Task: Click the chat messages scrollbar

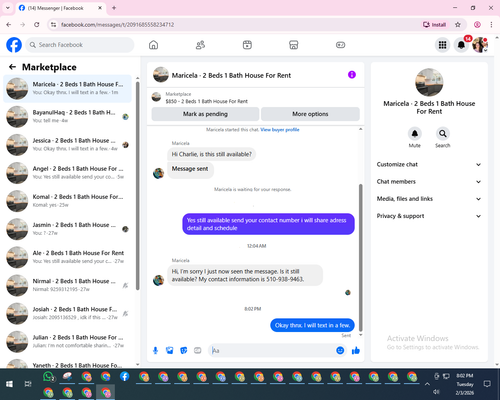Action: pyautogui.click(x=360, y=257)
